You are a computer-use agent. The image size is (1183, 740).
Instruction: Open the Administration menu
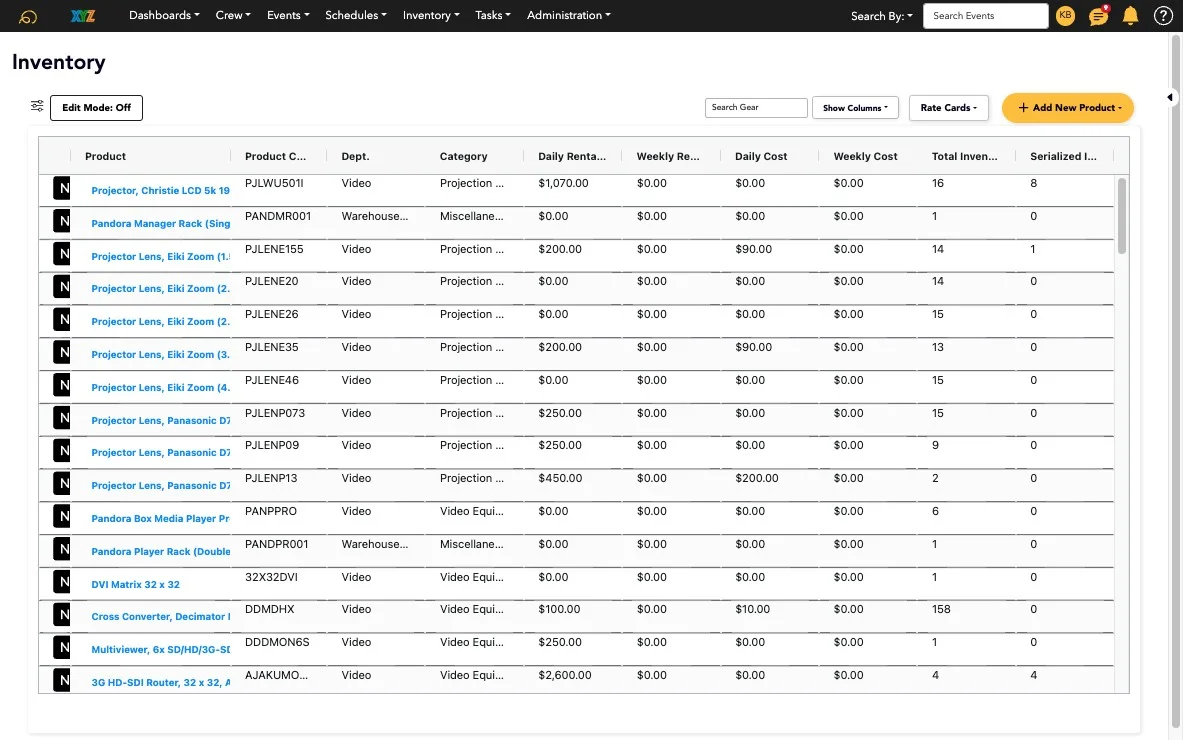tap(568, 15)
